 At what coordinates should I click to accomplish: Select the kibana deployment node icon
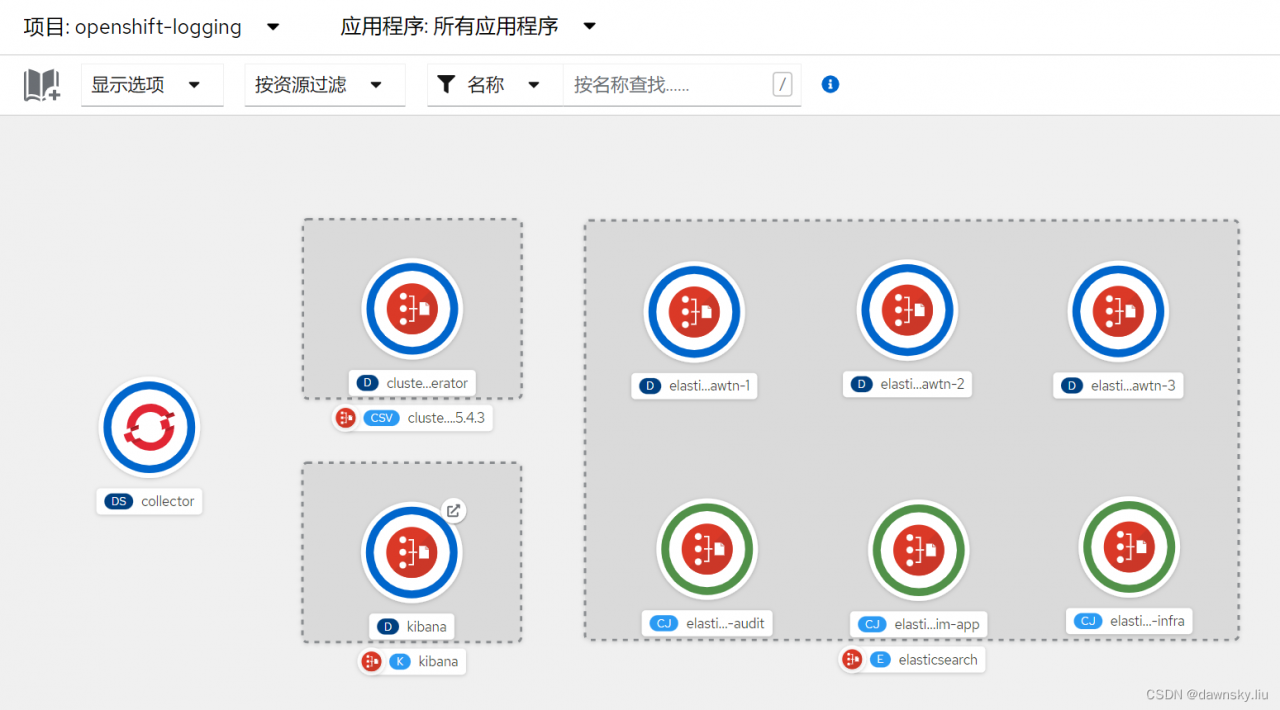coord(411,552)
